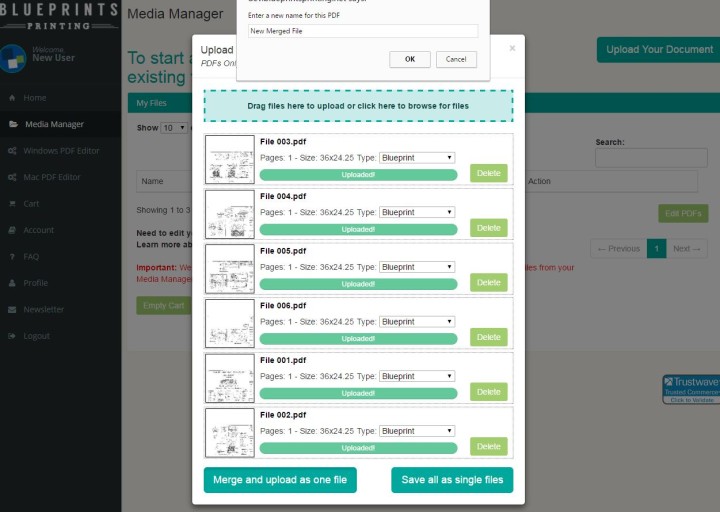Click the New User avatar image

(13, 58)
